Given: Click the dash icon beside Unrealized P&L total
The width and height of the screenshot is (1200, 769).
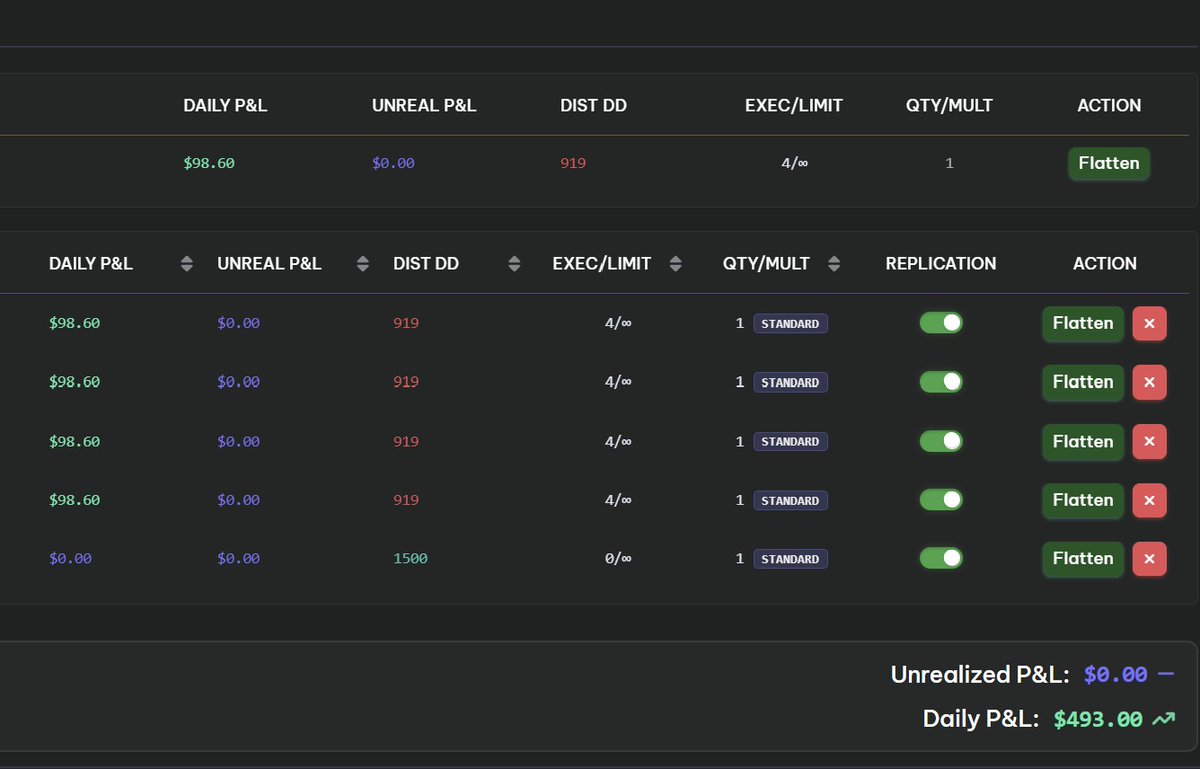Looking at the screenshot, I should 1165,674.
